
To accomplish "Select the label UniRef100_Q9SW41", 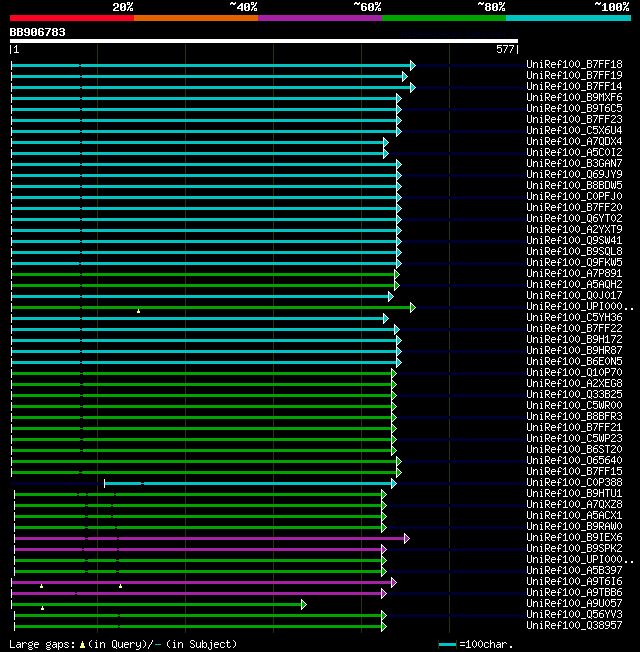I will 574,241.
